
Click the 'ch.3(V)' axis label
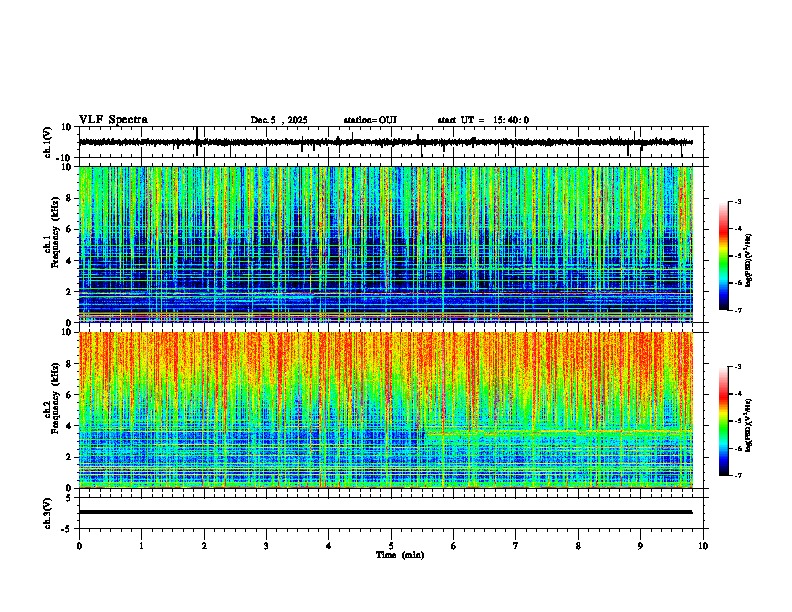(x=48, y=513)
